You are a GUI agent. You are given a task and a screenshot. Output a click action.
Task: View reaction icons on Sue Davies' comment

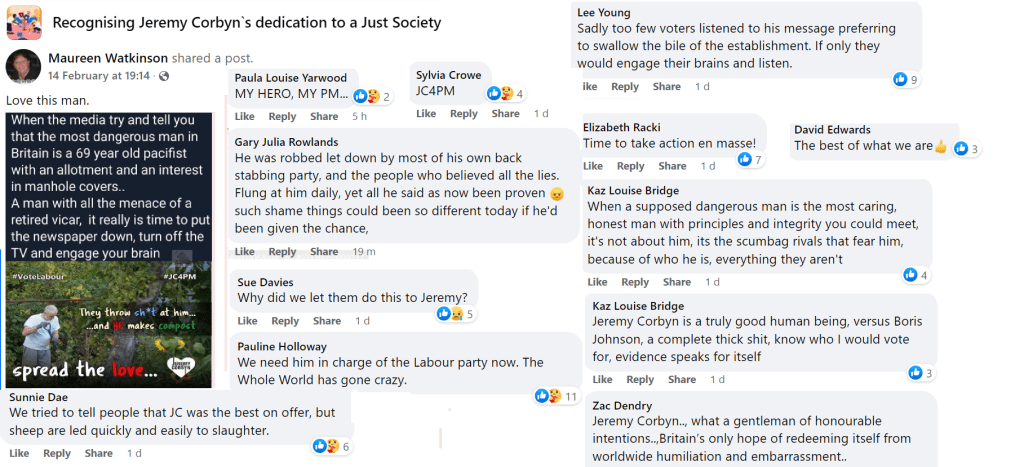coord(449,314)
